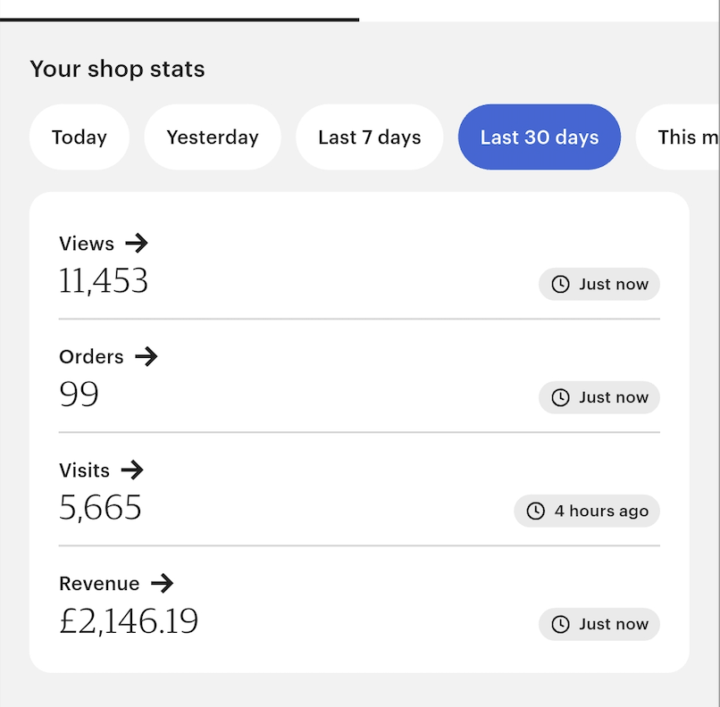Screen dimensions: 720x707
Task: Click the arrow icon next to Visits
Action: coord(132,469)
